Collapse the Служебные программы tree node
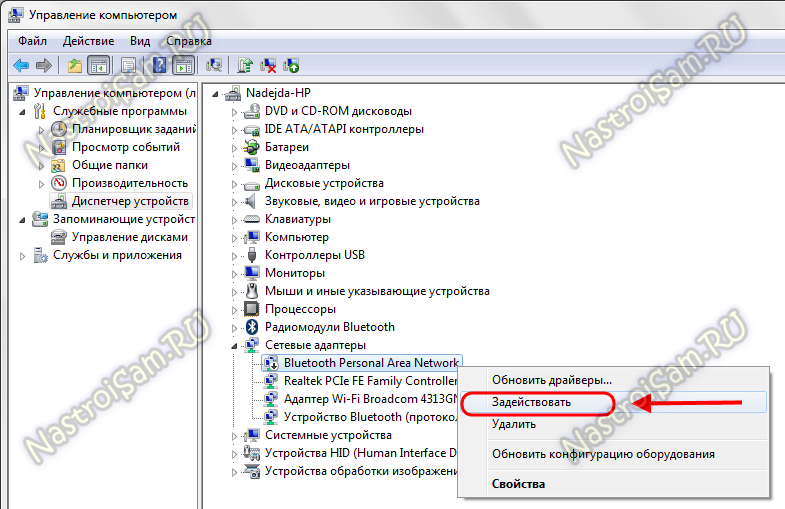Screen dimensions: 785x509 (x=23, y=112)
